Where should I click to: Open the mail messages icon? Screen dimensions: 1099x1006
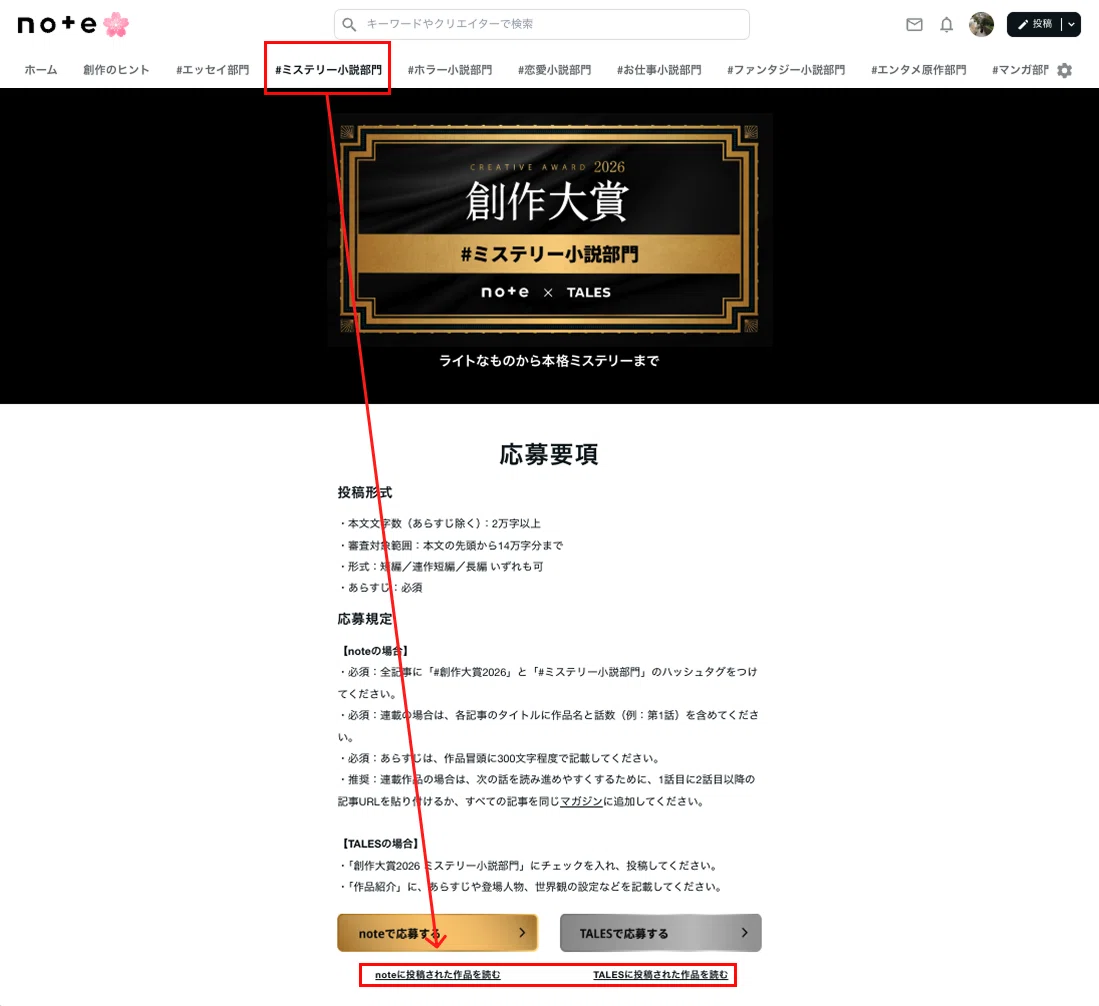(x=914, y=25)
